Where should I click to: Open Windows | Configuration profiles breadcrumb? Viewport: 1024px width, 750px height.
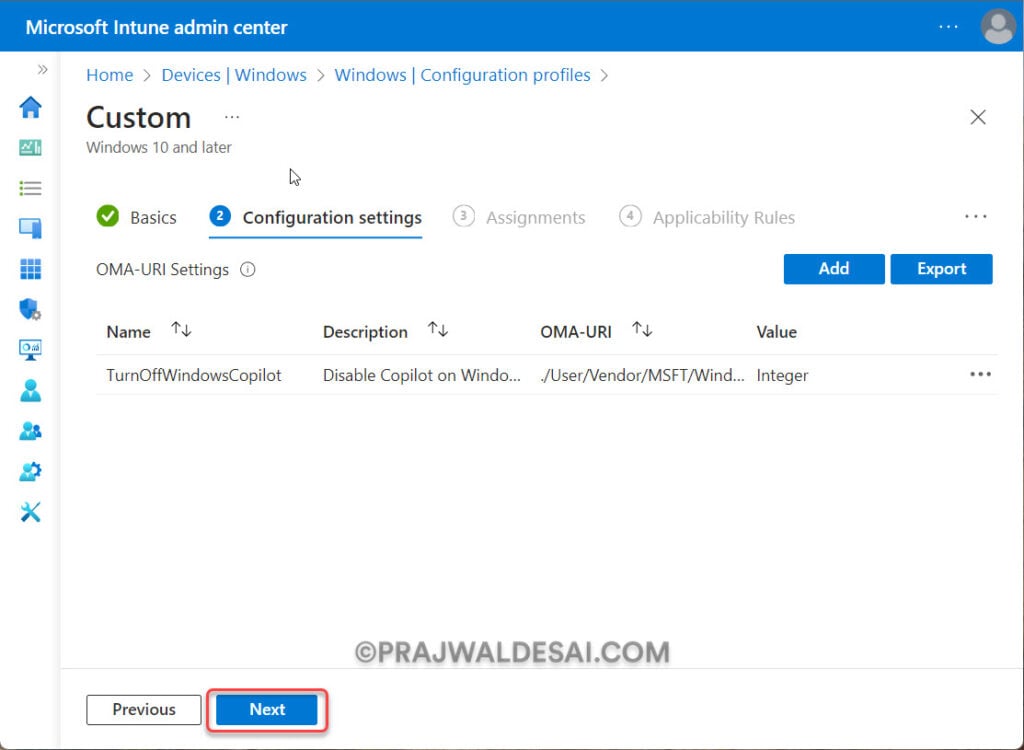[462, 75]
